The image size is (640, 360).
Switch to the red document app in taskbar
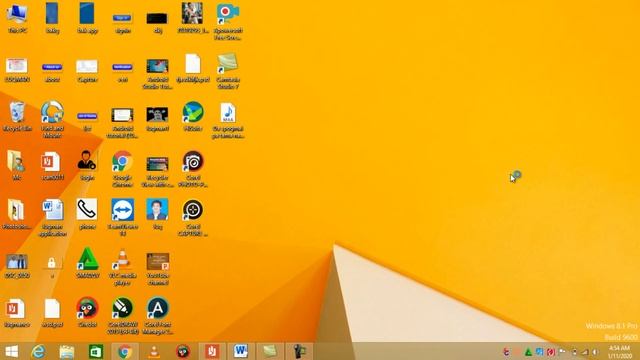tap(212, 351)
